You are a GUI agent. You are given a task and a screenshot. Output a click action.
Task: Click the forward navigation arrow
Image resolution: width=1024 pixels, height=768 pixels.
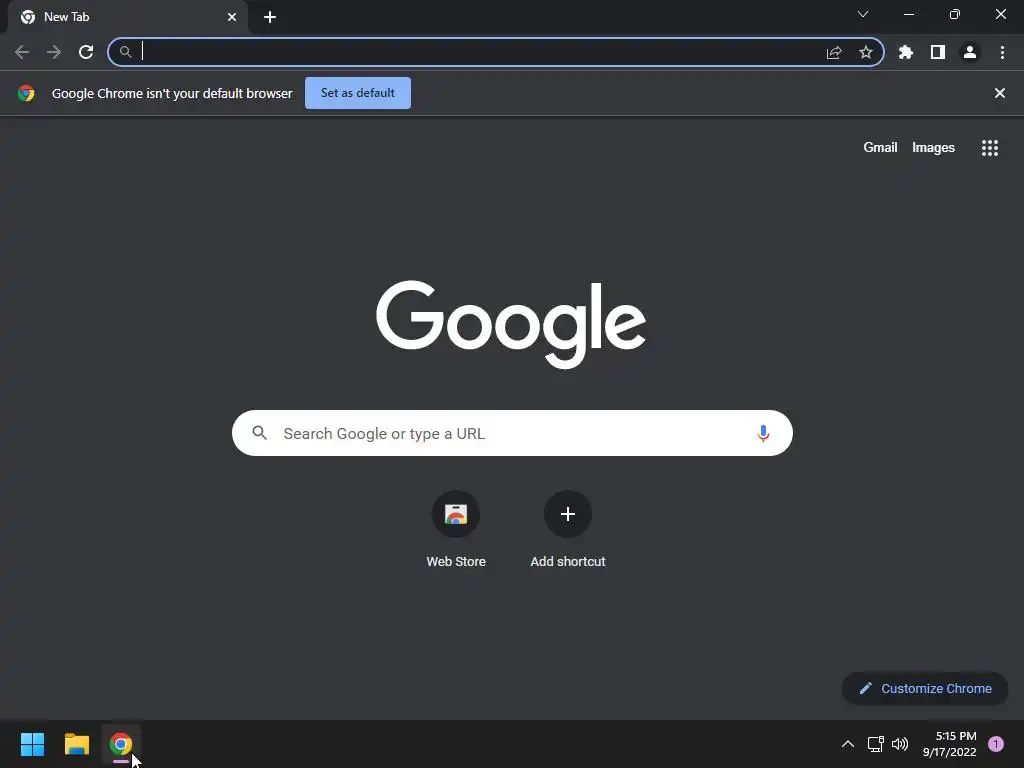click(54, 52)
